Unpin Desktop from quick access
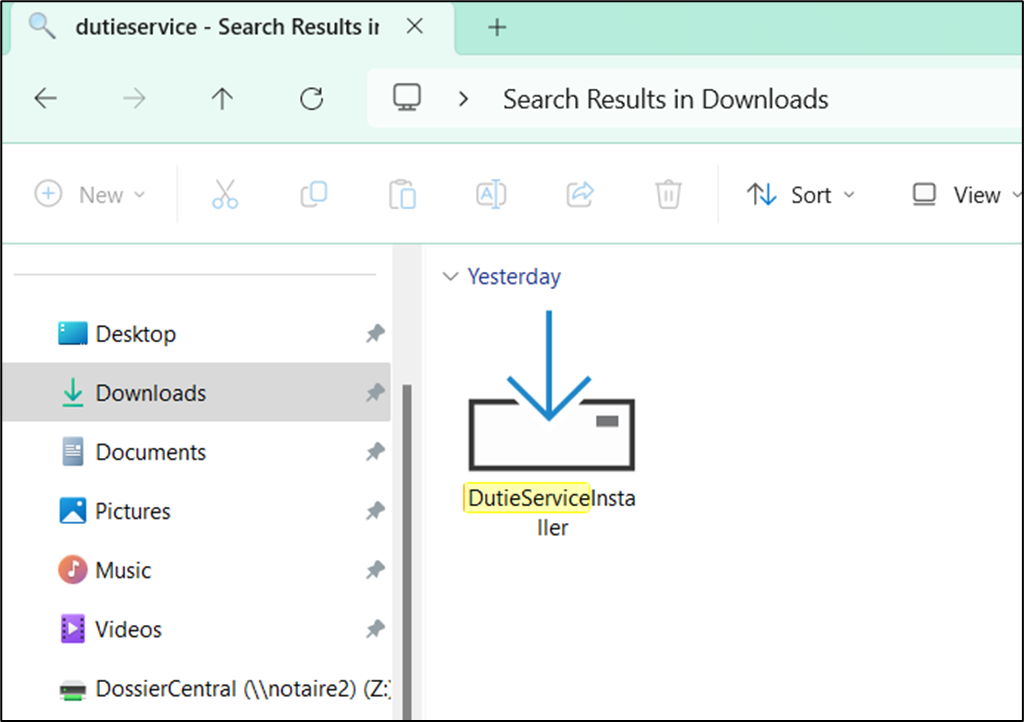Image resolution: width=1024 pixels, height=722 pixels. click(375, 334)
